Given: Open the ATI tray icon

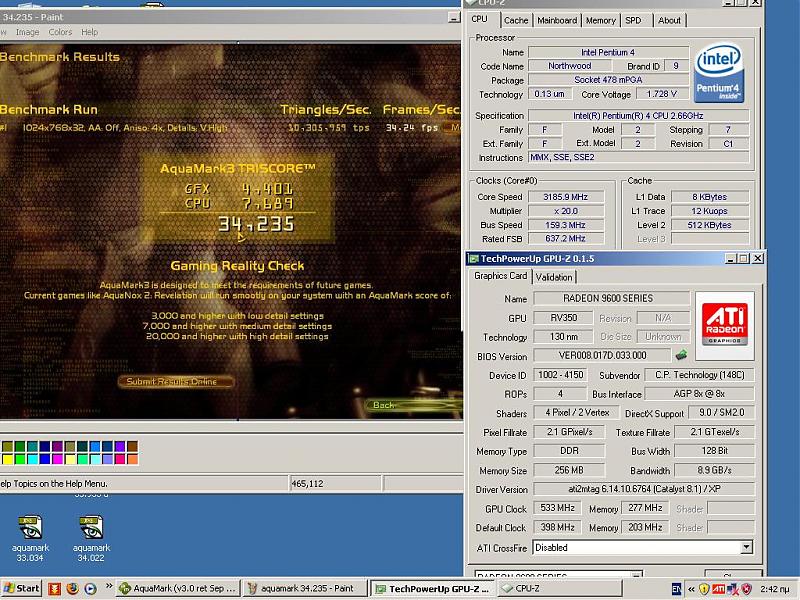Looking at the screenshot, I should [718, 589].
